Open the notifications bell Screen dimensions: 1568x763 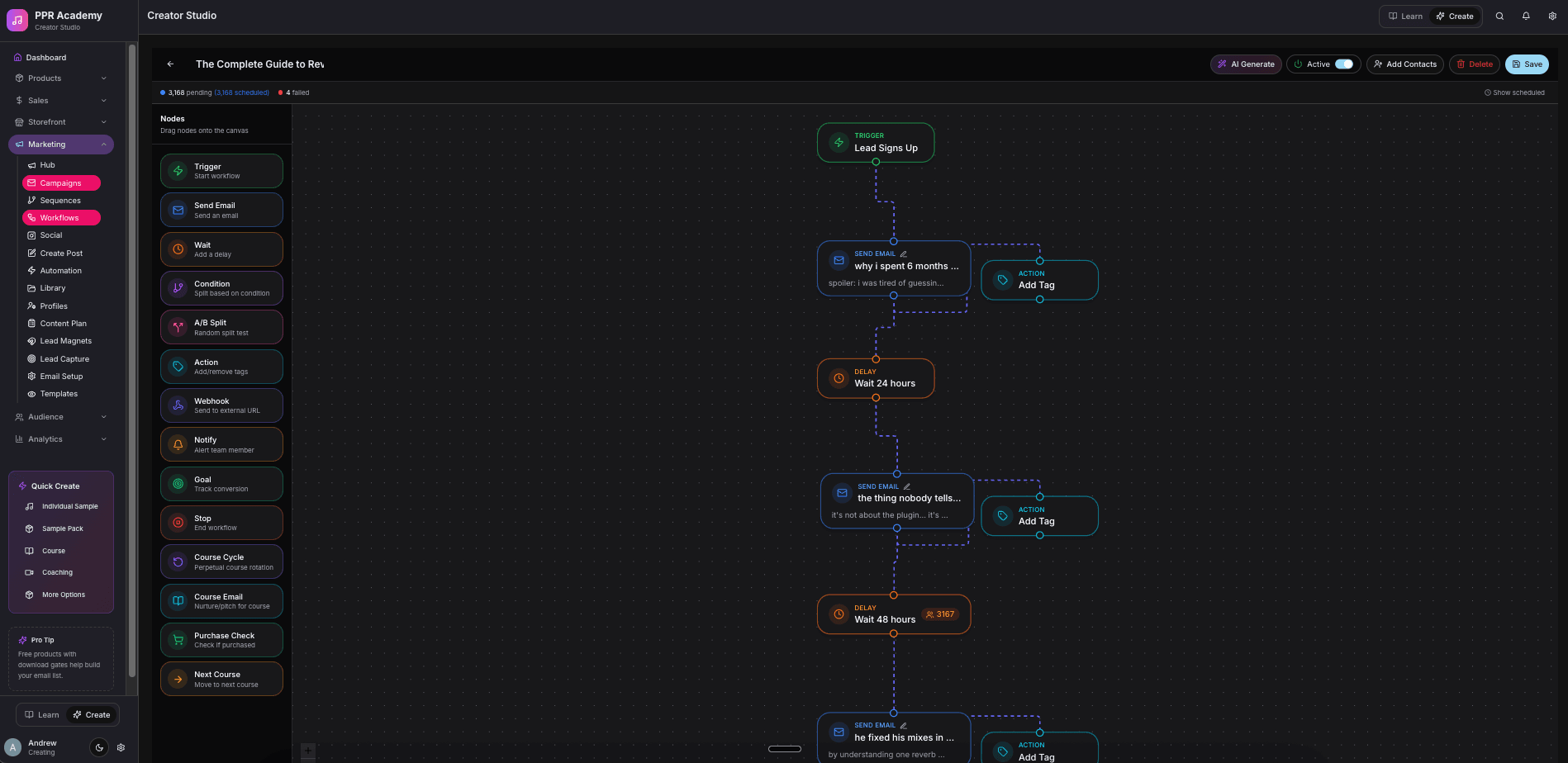coord(1526,16)
